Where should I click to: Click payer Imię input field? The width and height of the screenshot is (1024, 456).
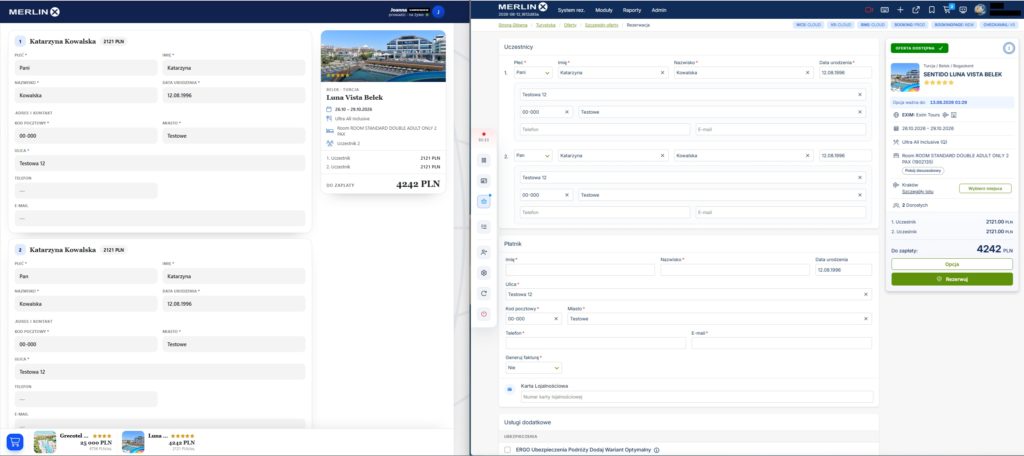click(x=580, y=270)
